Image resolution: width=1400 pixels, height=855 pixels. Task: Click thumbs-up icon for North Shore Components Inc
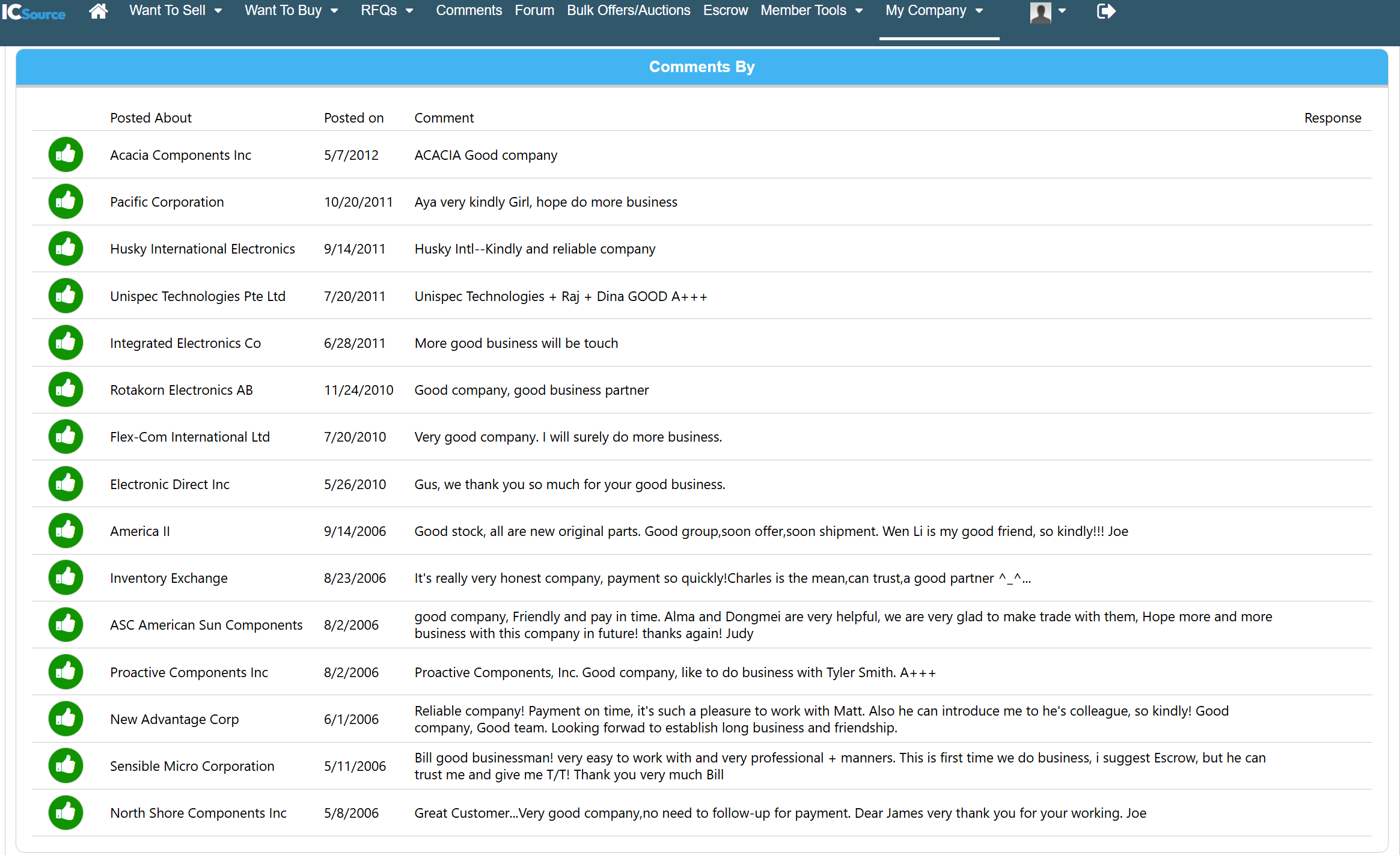(x=66, y=812)
